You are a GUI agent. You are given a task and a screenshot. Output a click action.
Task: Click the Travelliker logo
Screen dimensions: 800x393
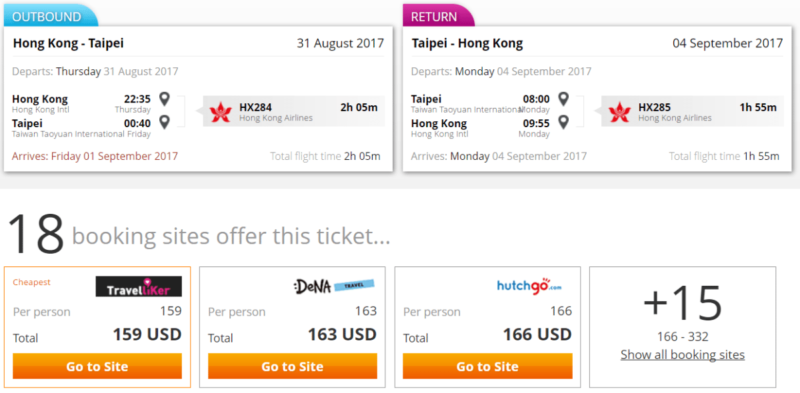[139, 286]
